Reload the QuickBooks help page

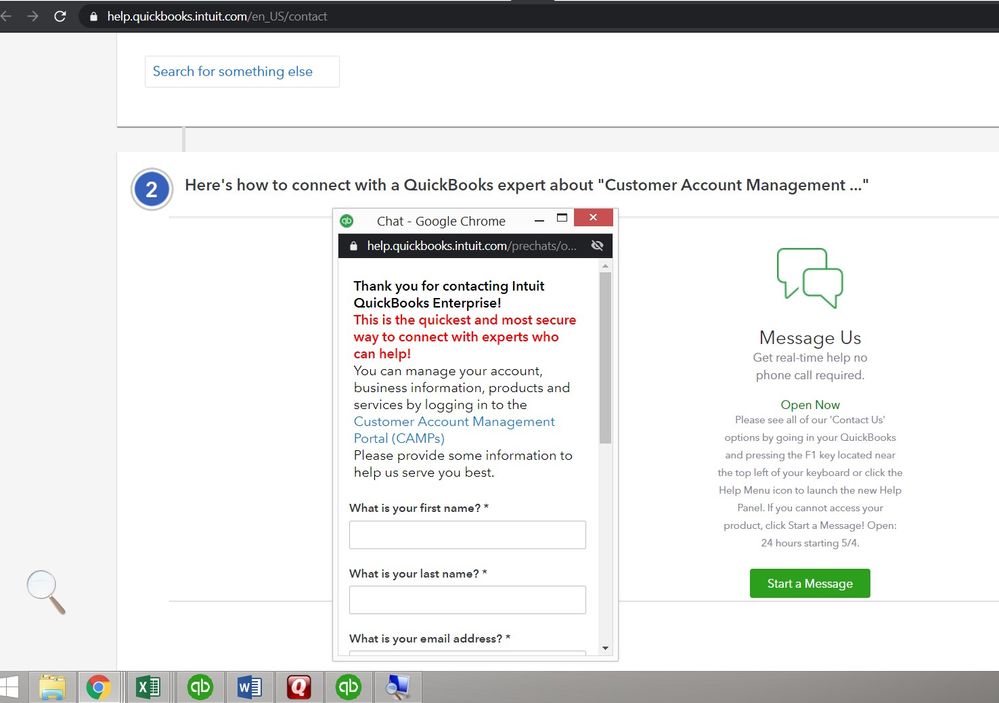click(x=60, y=17)
